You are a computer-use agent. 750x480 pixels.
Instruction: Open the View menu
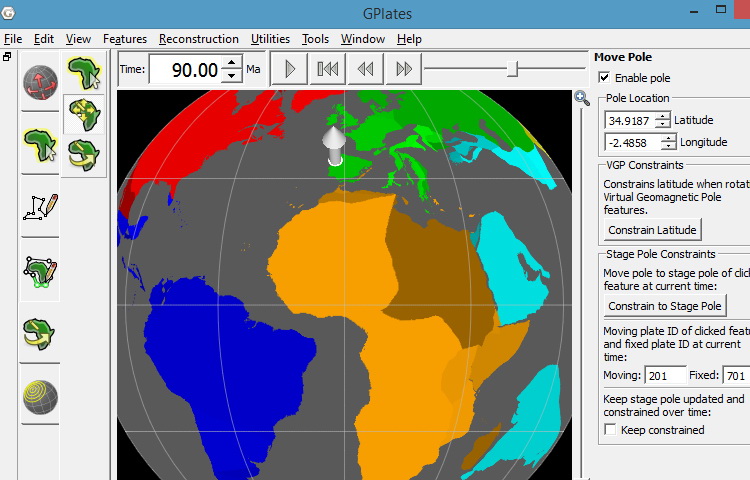click(x=78, y=39)
